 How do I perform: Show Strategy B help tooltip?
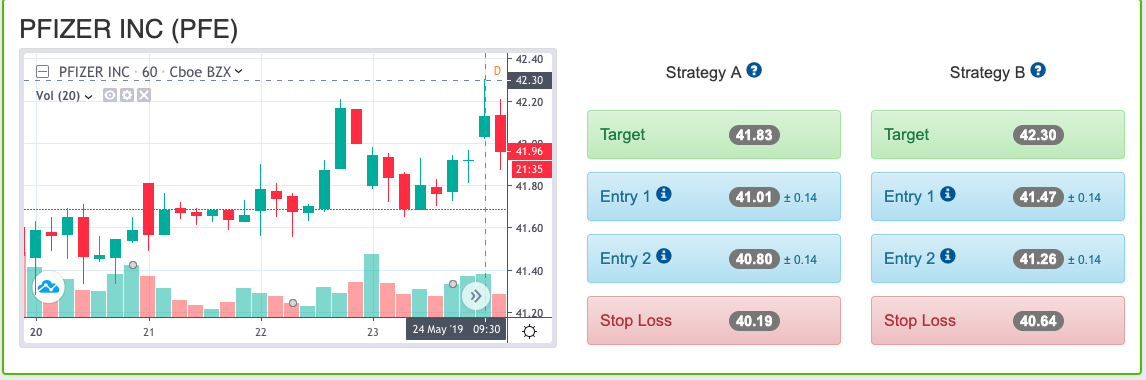click(1039, 70)
